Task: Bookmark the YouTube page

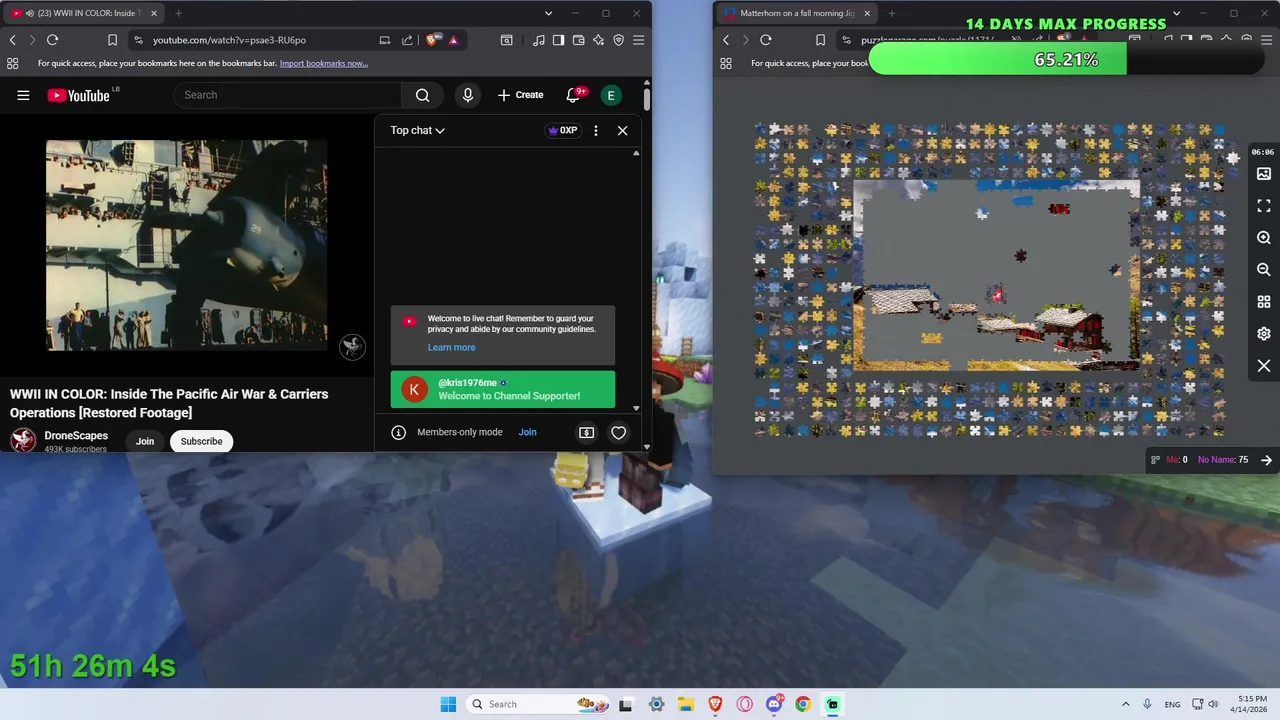Action: pos(112,40)
